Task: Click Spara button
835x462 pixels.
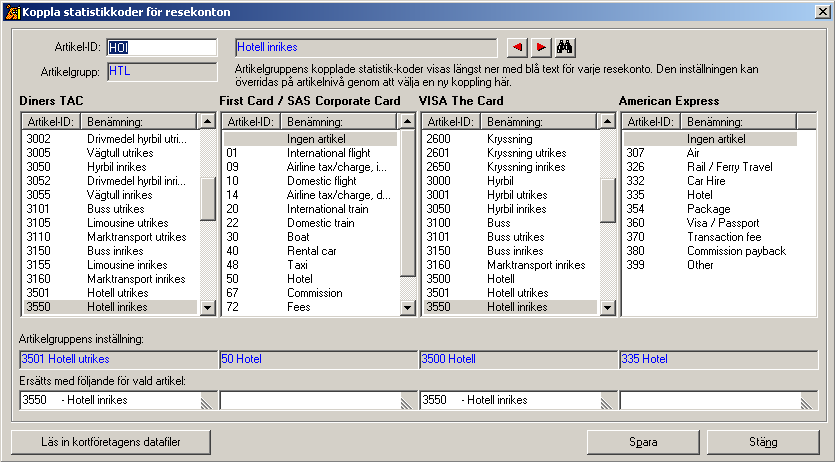Action: coord(643,442)
